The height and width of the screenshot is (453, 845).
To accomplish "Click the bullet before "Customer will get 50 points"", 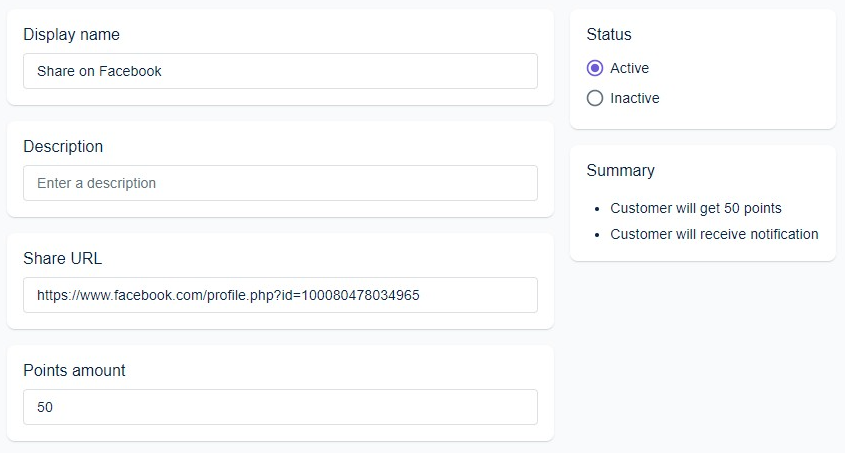I will (x=597, y=209).
